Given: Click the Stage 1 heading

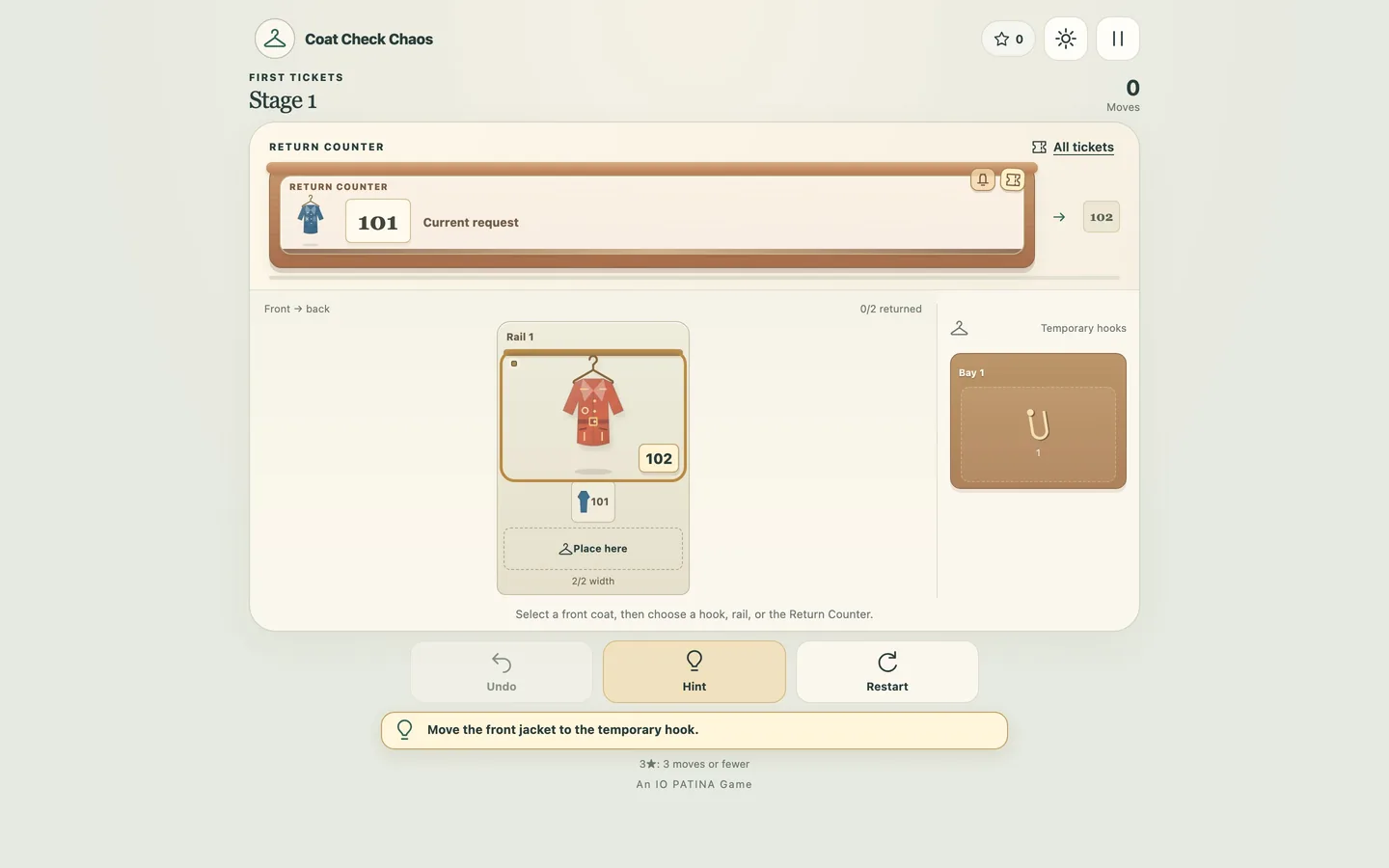Looking at the screenshot, I should coord(283,100).
